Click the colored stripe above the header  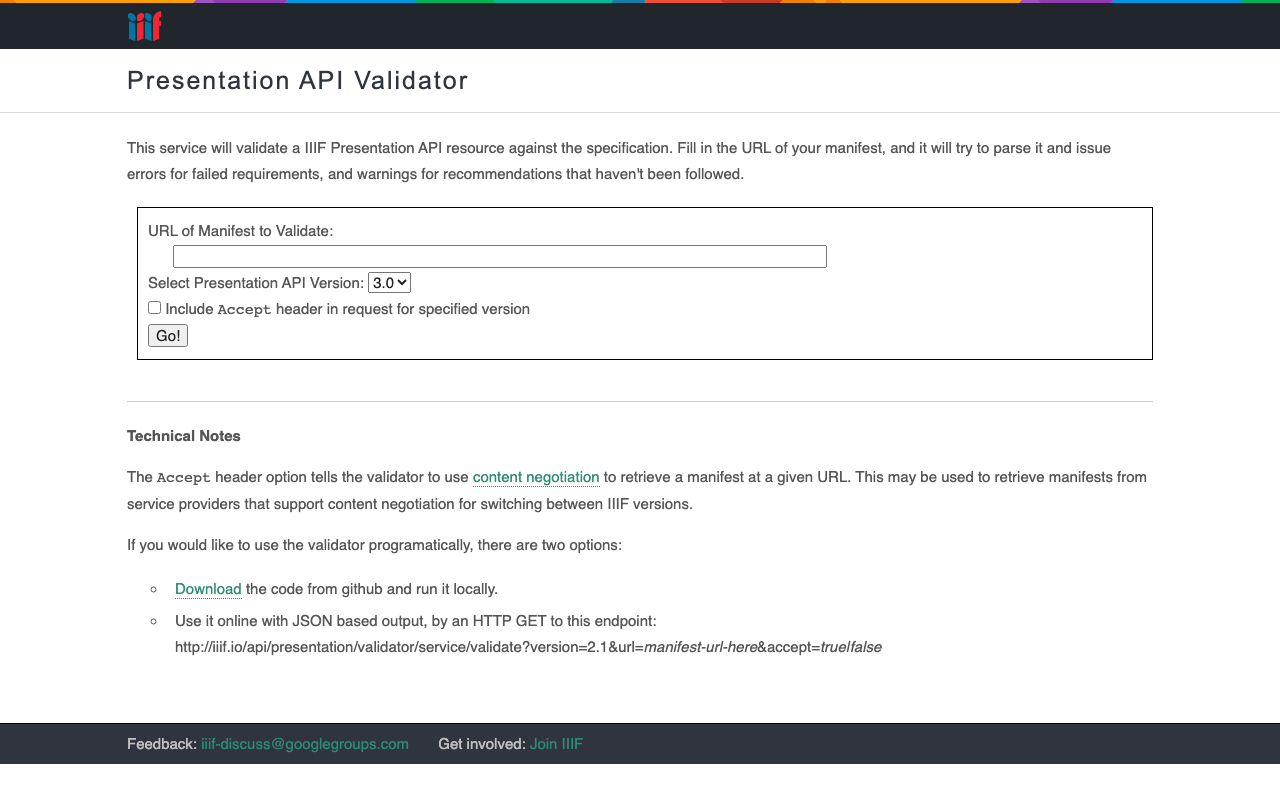pos(640,3)
